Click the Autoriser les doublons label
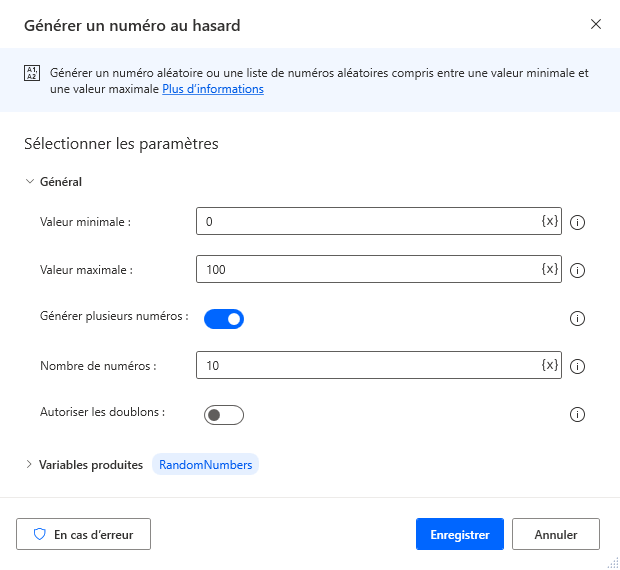Viewport: 620px width, 570px height. [x=102, y=412]
